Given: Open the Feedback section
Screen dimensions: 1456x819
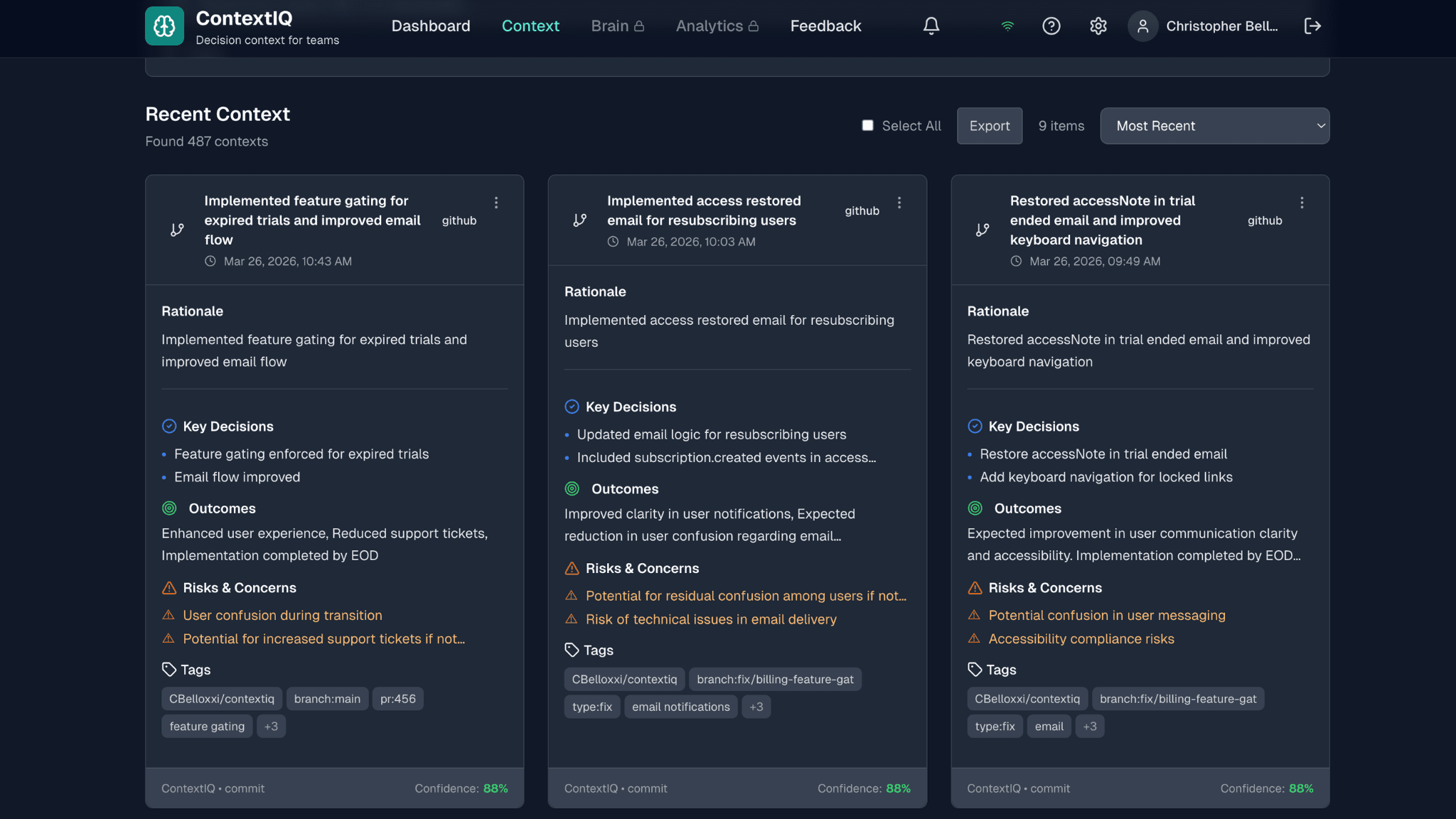Looking at the screenshot, I should pos(825,26).
